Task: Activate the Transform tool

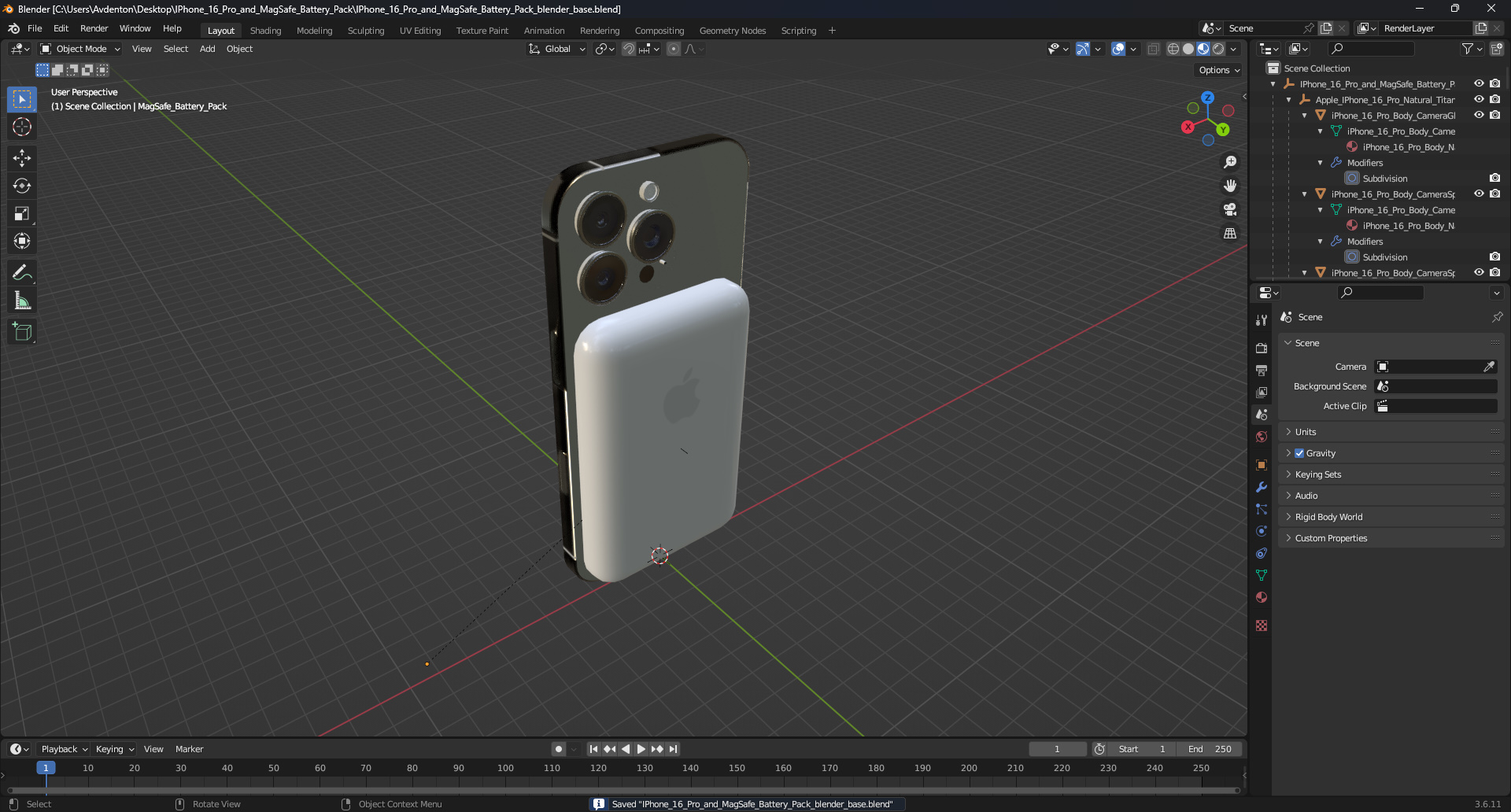Action: (x=22, y=241)
